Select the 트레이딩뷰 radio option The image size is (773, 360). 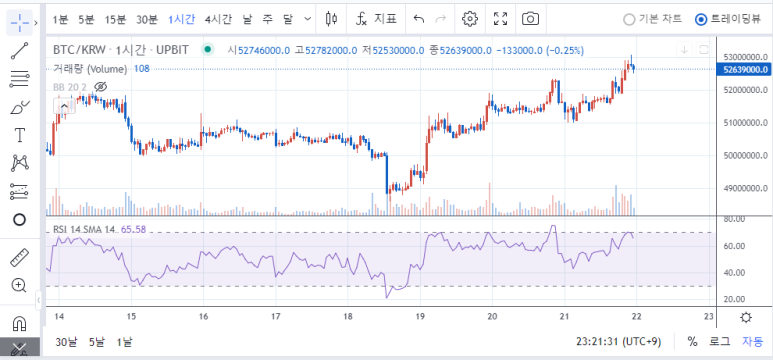click(728, 19)
